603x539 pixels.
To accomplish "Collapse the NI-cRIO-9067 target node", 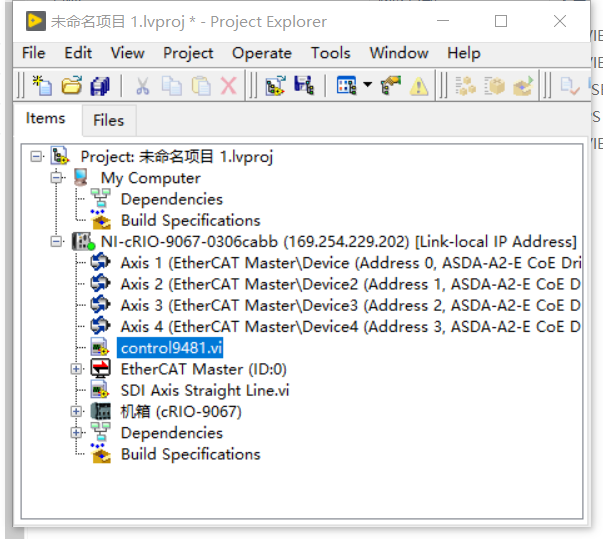I will click(56, 241).
